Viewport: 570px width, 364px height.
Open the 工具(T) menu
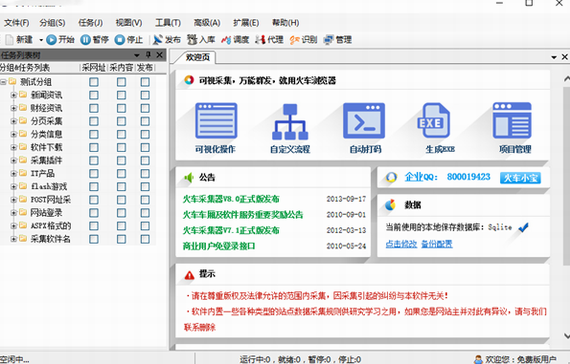pyautogui.click(x=168, y=23)
